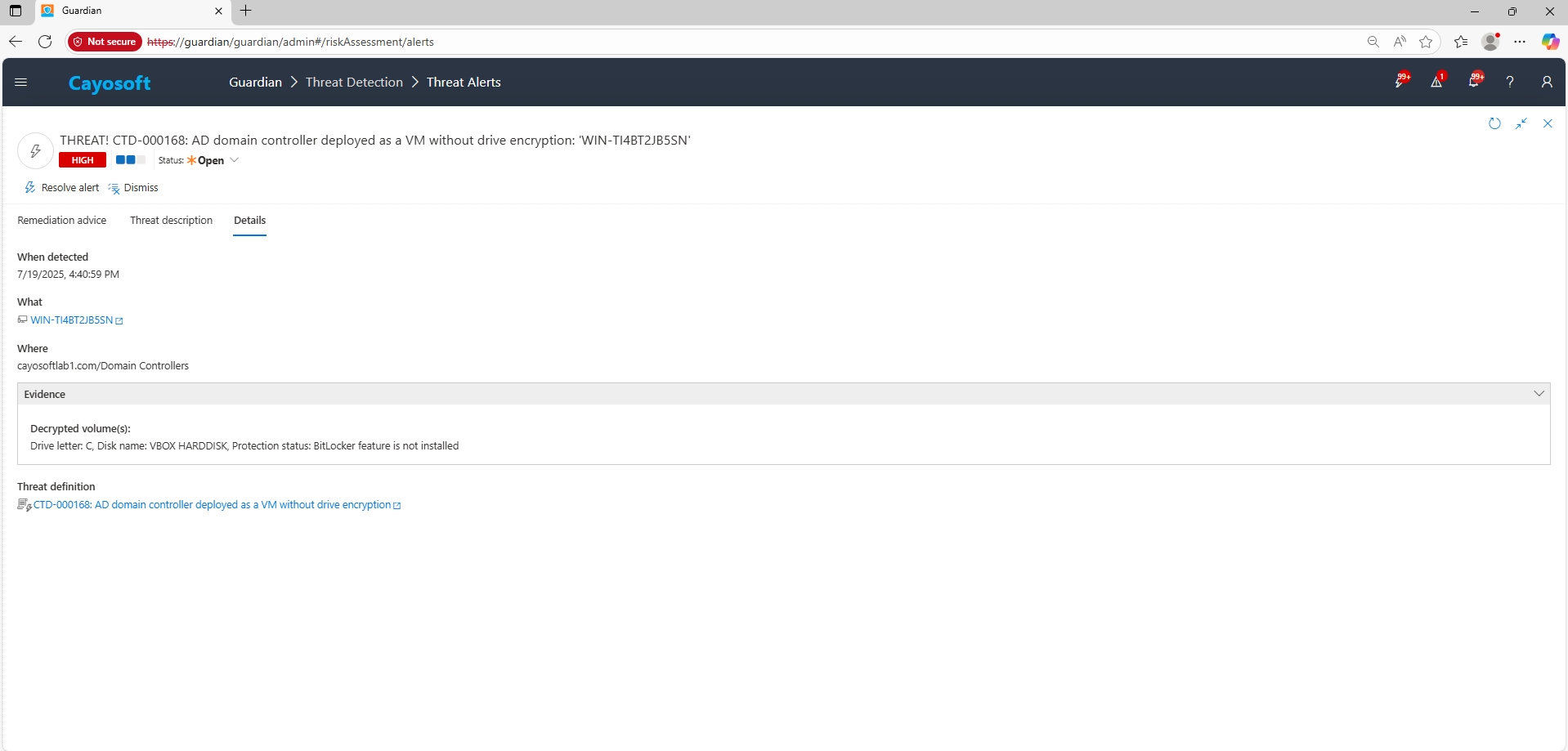1568x751 pixels.
Task: Open CTD-000168 threat definition link
Action: point(212,505)
